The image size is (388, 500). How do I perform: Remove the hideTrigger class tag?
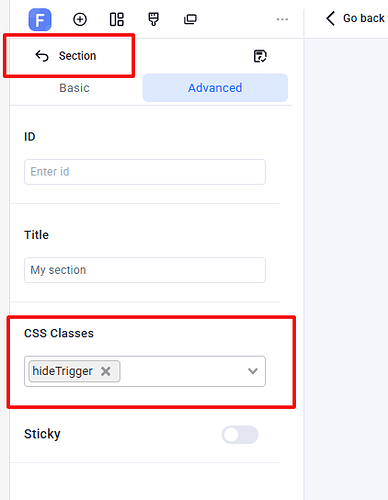[x=106, y=371]
